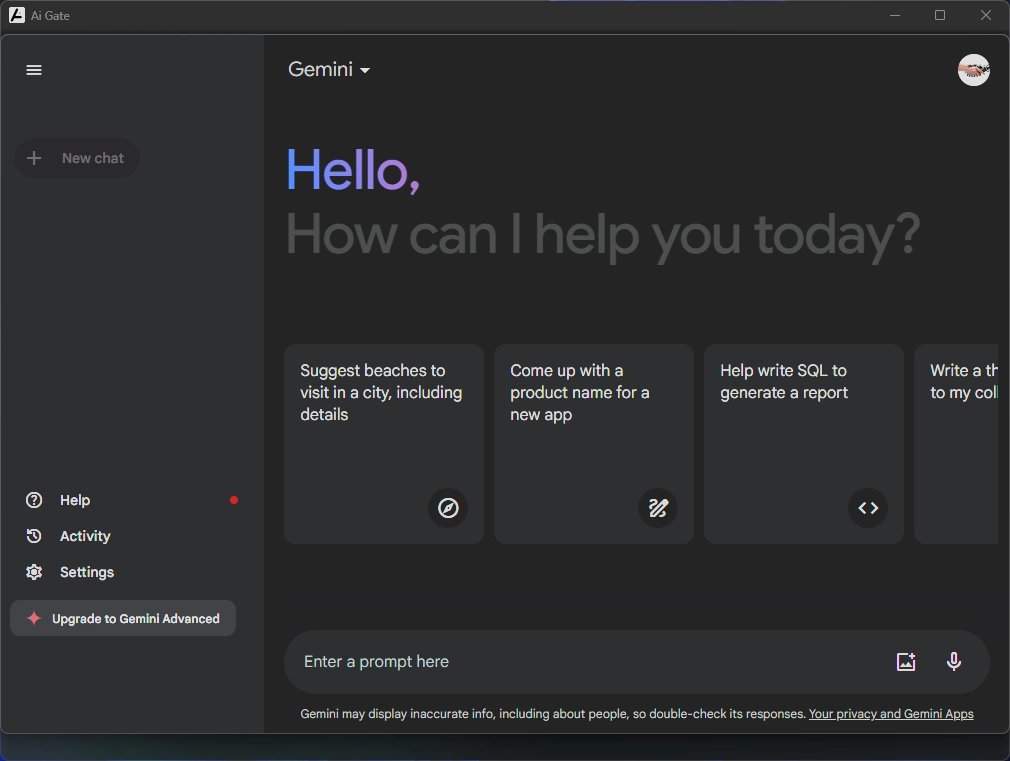The width and height of the screenshot is (1010, 761).
Task: Start a New chat
Action: click(77, 158)
